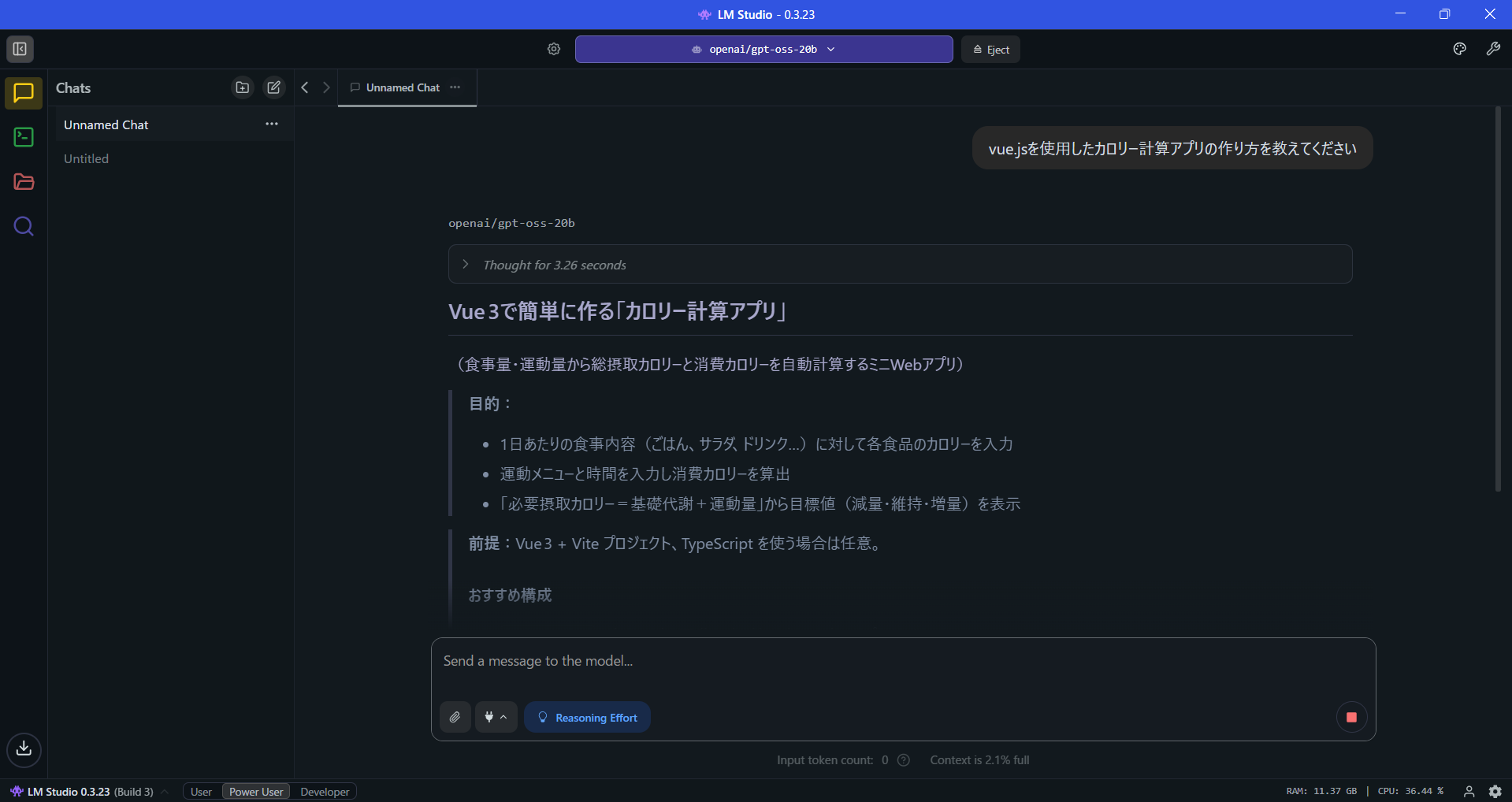1512x802 pixels.
Task: Open integrations plug menu
Action: pyautogui.click(x=496, y=717)
